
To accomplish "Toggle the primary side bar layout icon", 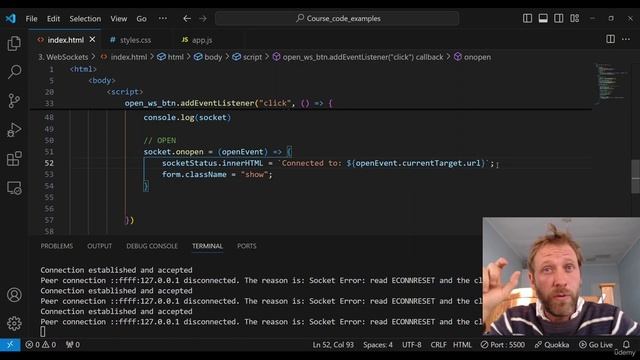I will [527, 18].
